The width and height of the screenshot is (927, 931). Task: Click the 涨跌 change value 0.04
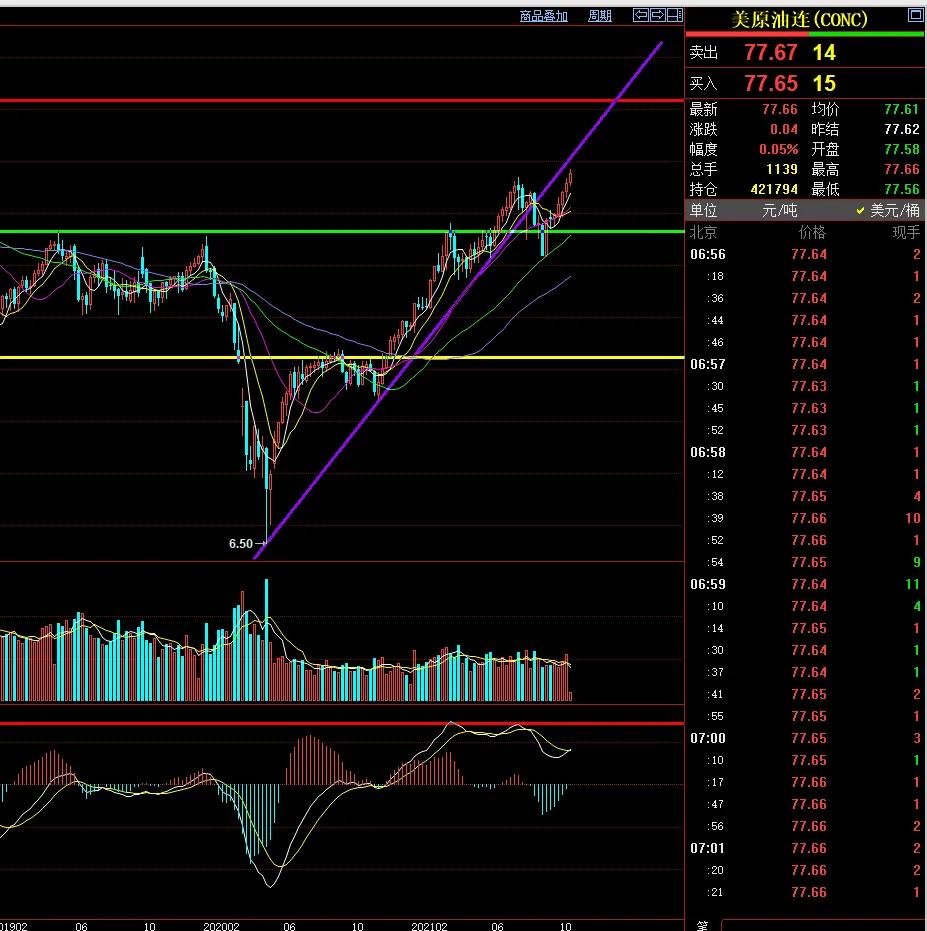785,129
